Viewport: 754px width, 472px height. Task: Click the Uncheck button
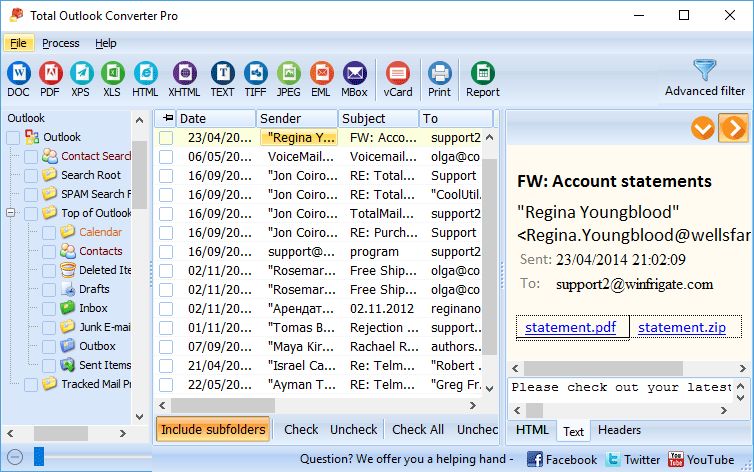353,429
